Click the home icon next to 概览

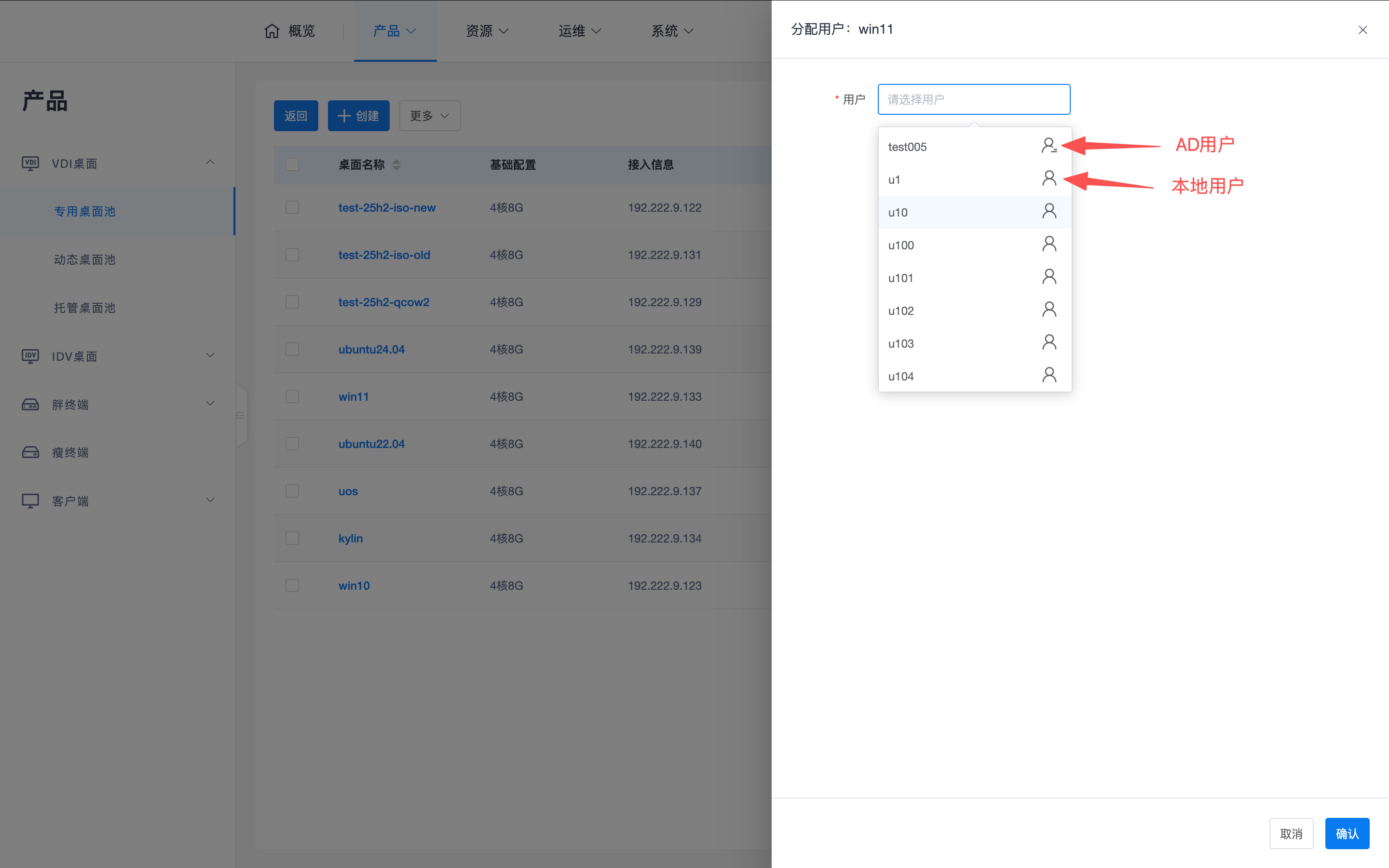[272, 30]
